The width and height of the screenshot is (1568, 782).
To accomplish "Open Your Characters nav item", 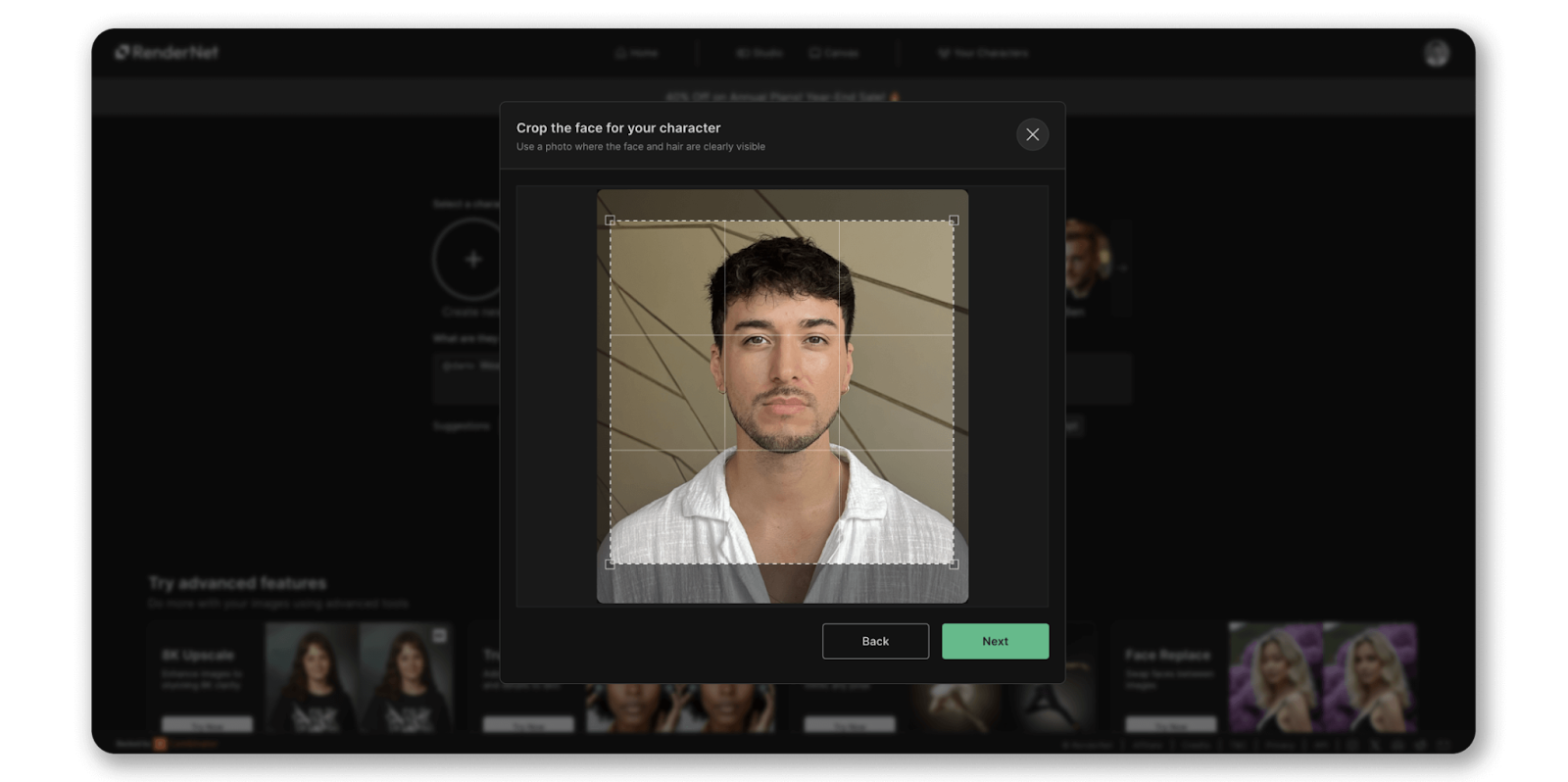I will [x=983, y=53].
